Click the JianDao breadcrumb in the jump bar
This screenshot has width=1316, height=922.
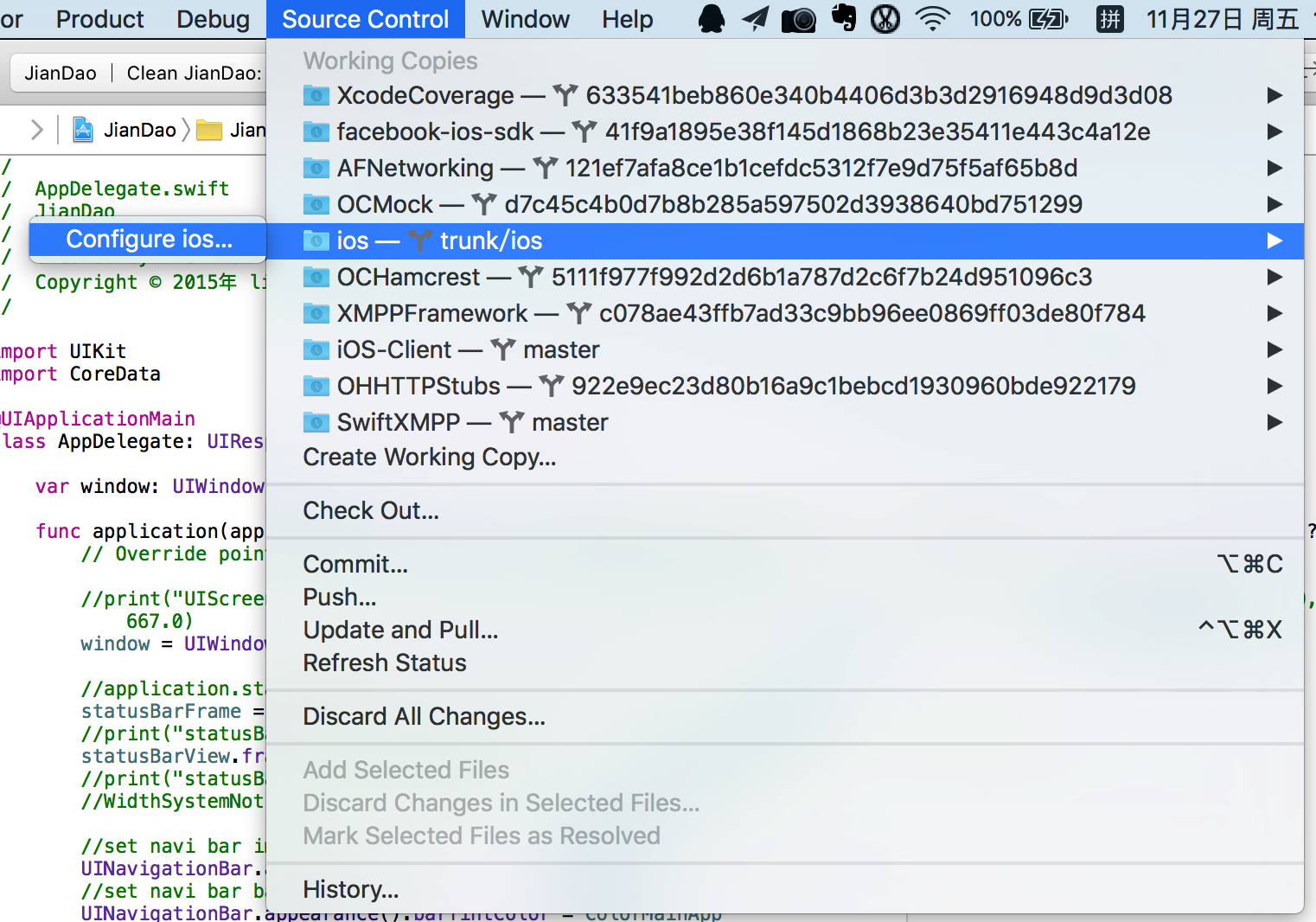pos(140,130)
